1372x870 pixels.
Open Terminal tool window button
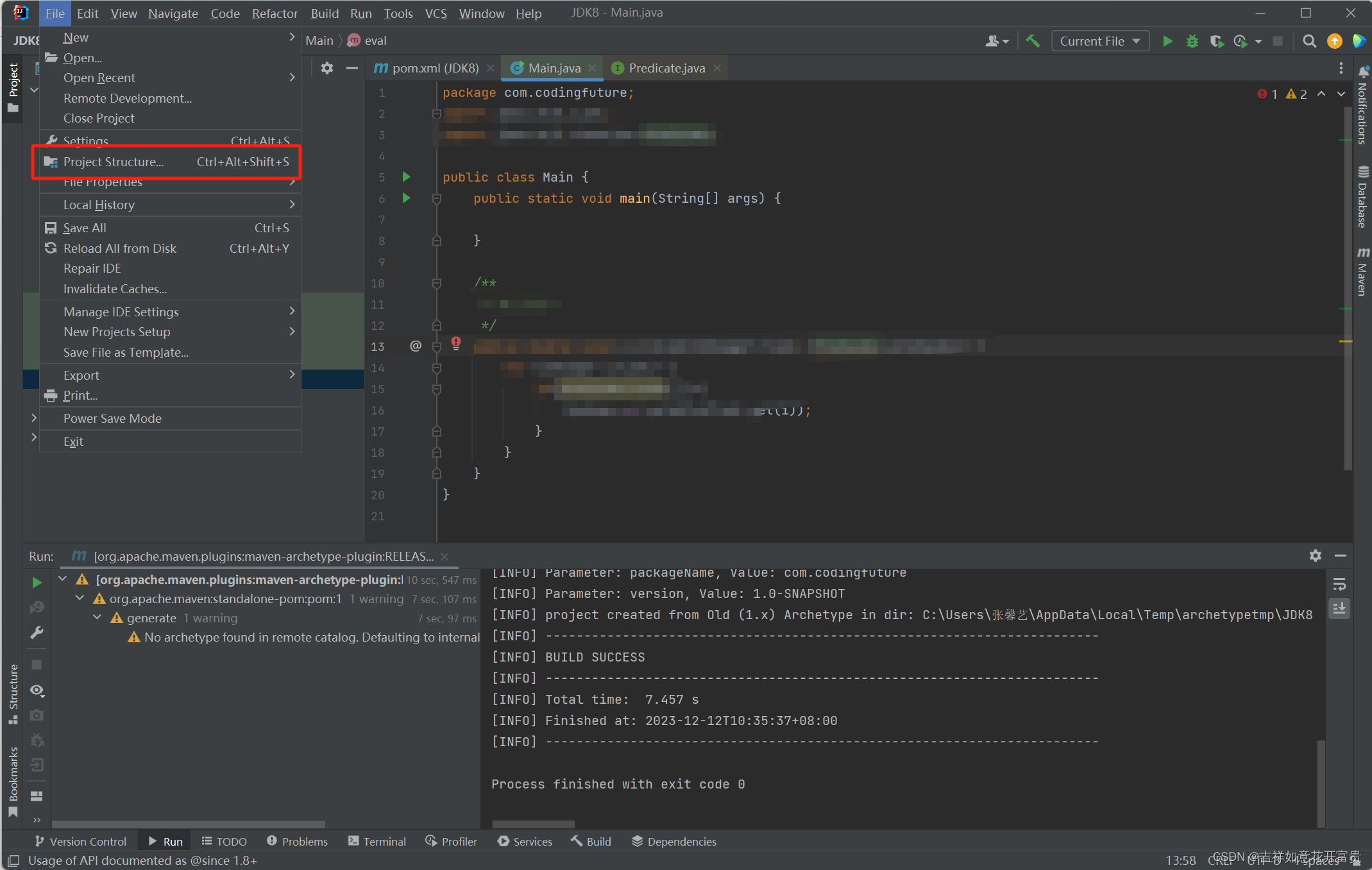click(x=377, y=841)
